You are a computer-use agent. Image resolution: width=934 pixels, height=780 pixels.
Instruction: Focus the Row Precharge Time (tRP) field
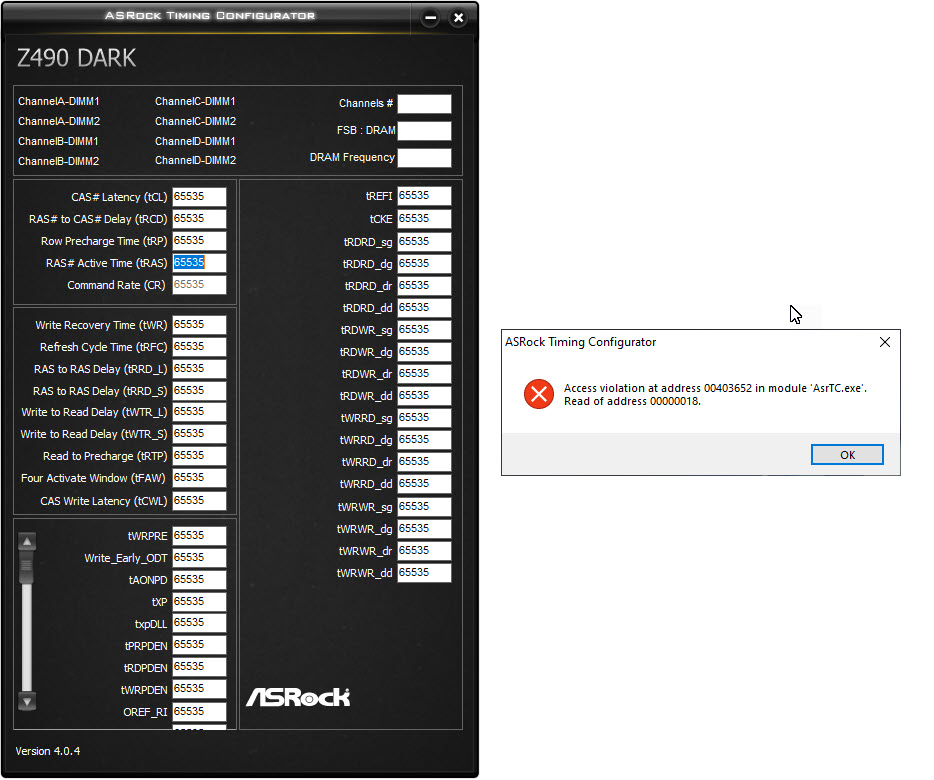tap(200, 241)
